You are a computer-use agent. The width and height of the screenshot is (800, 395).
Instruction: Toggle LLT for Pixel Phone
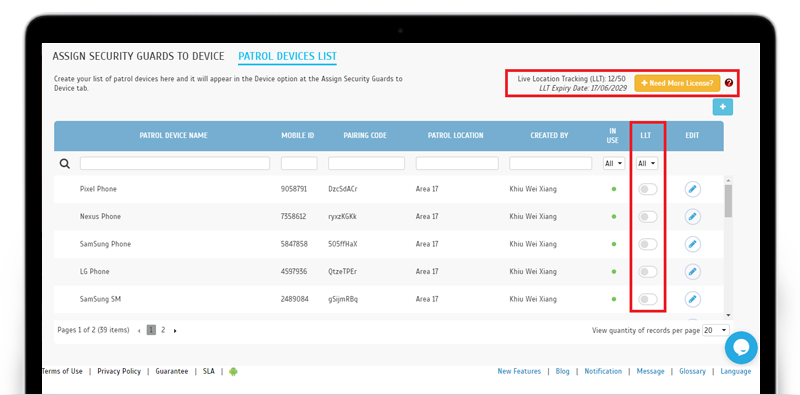[x=648, y=189]
